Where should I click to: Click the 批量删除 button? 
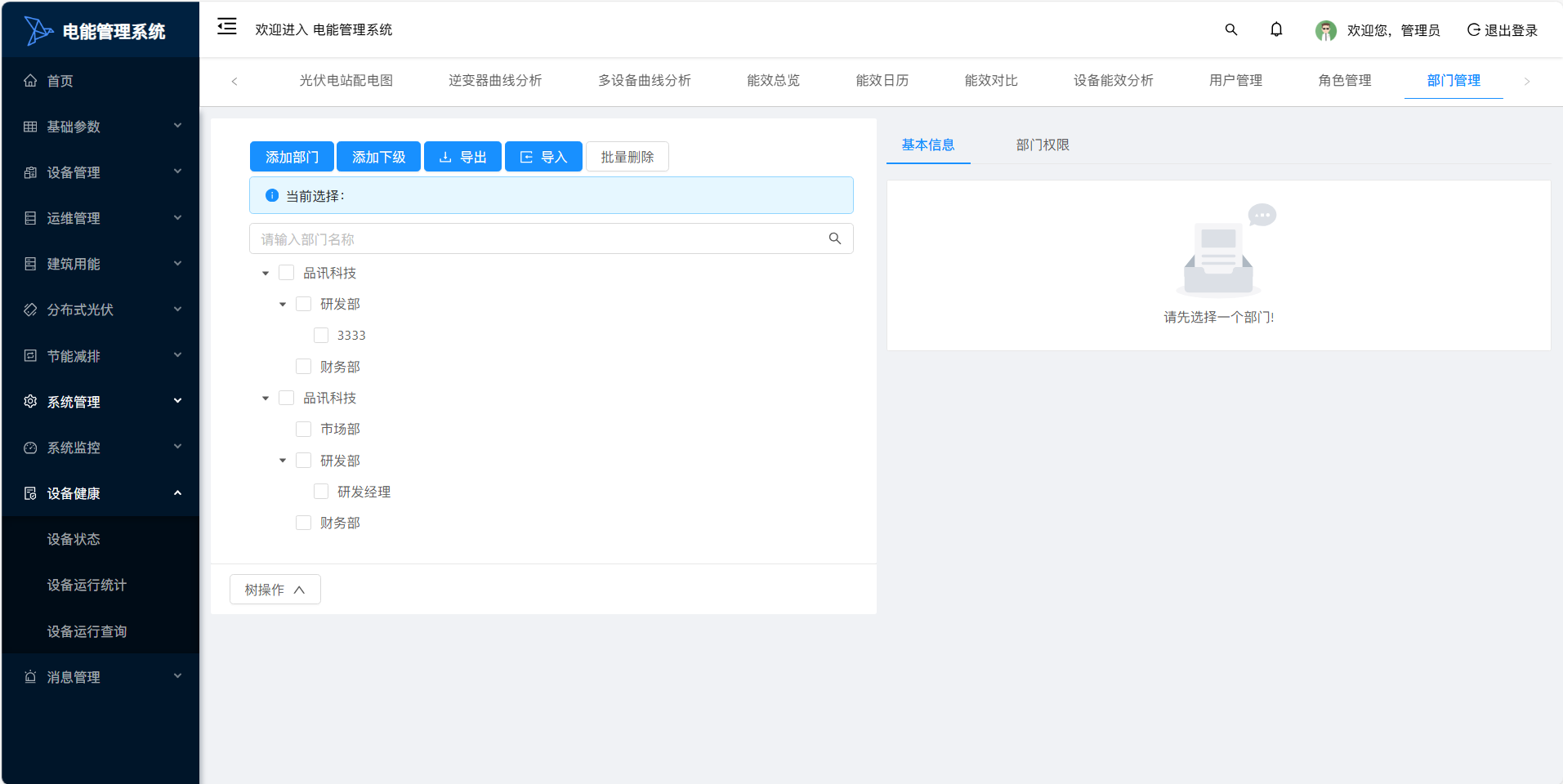coord(627,157)
